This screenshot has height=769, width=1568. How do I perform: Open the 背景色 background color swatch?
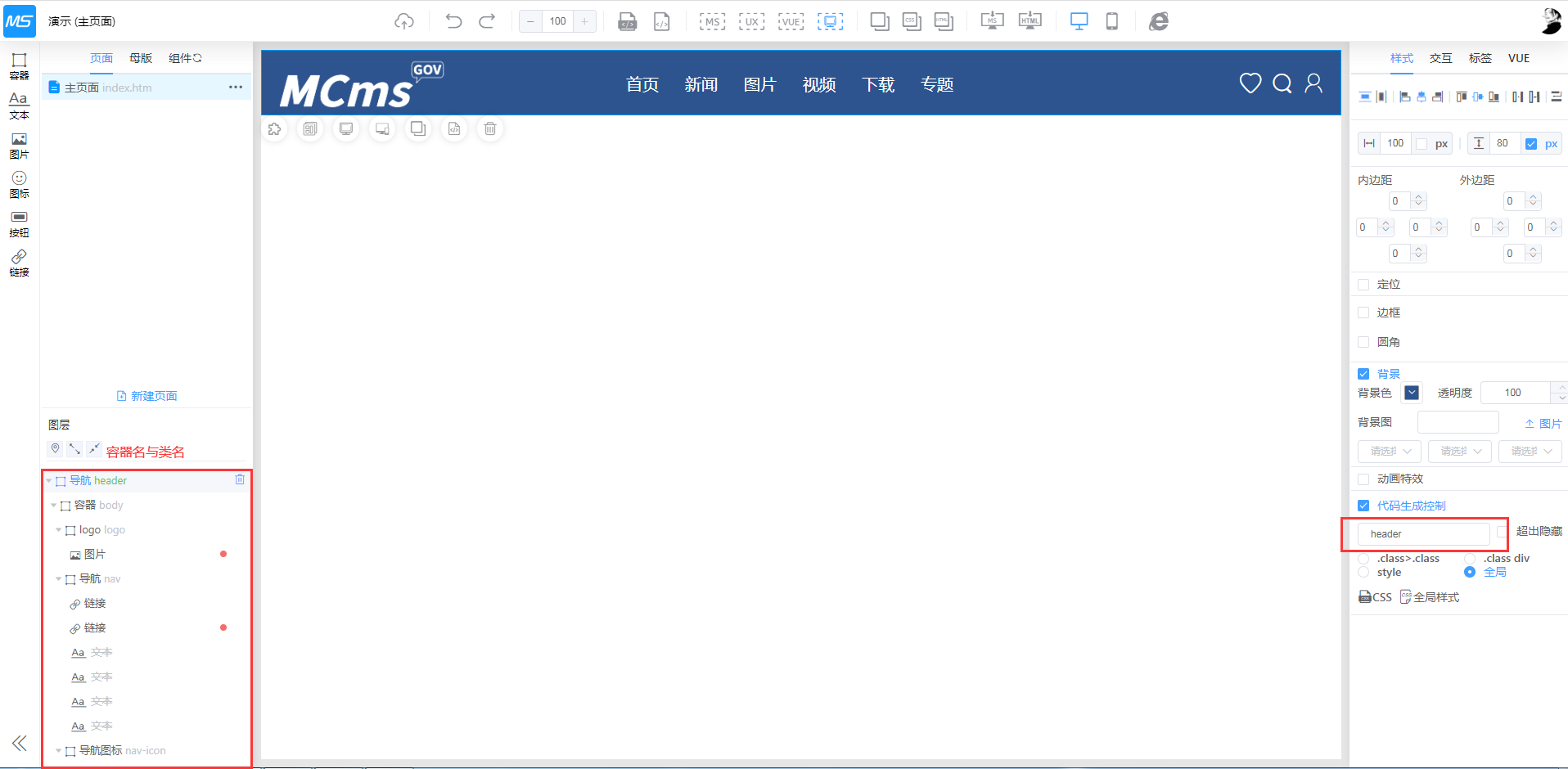(x=1412, y=393)
